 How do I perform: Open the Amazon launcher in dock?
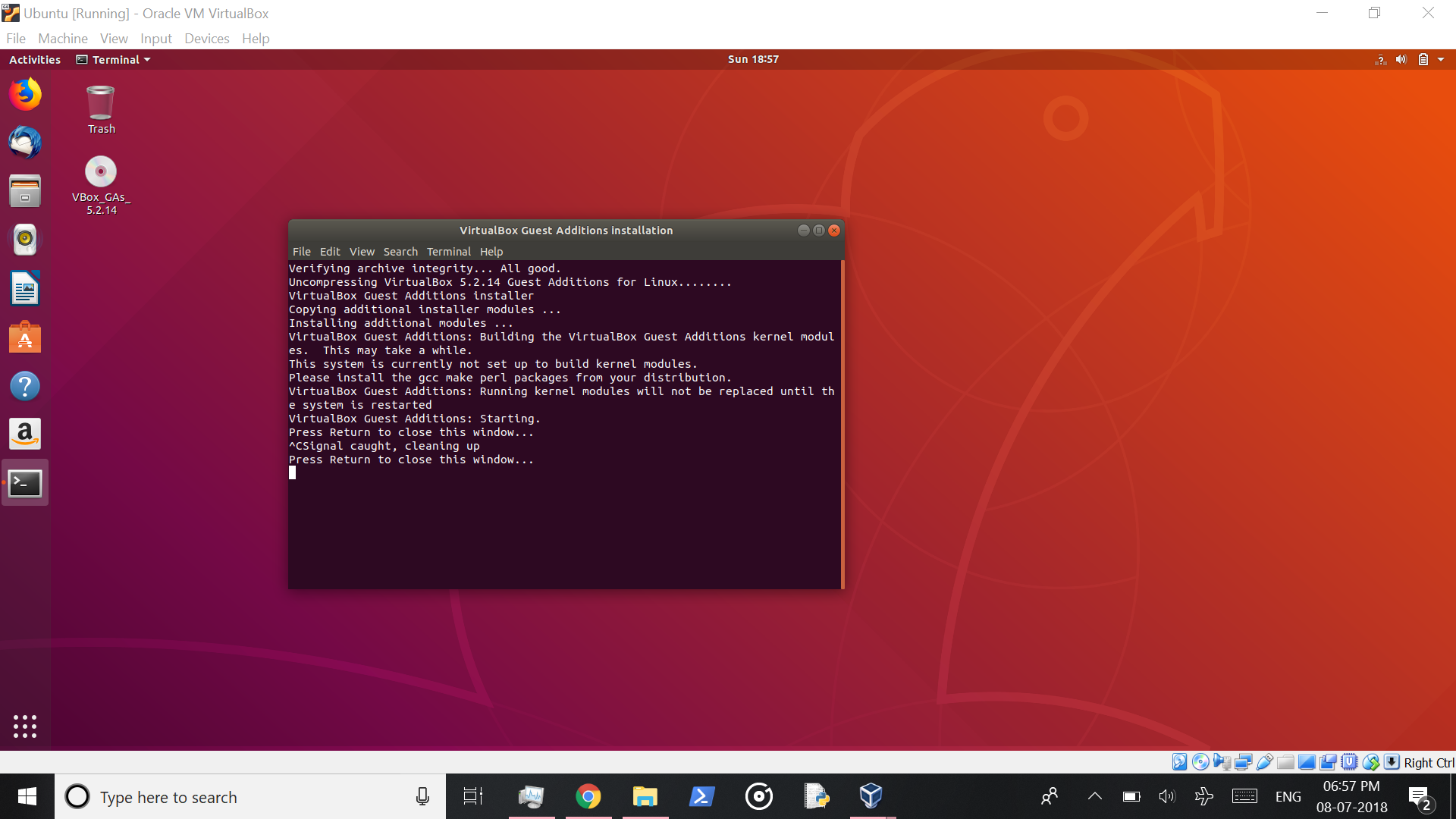[25, 435]
